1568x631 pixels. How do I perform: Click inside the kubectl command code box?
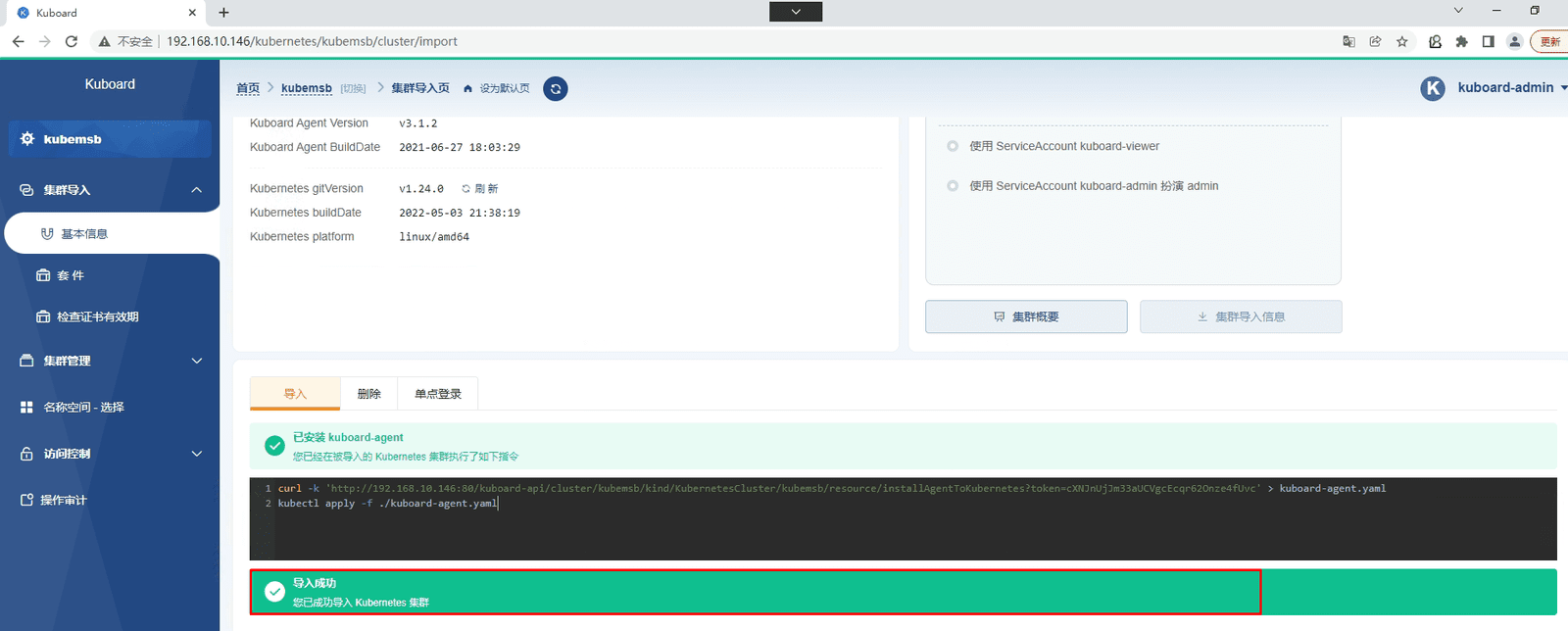click(x=903, y=518)
